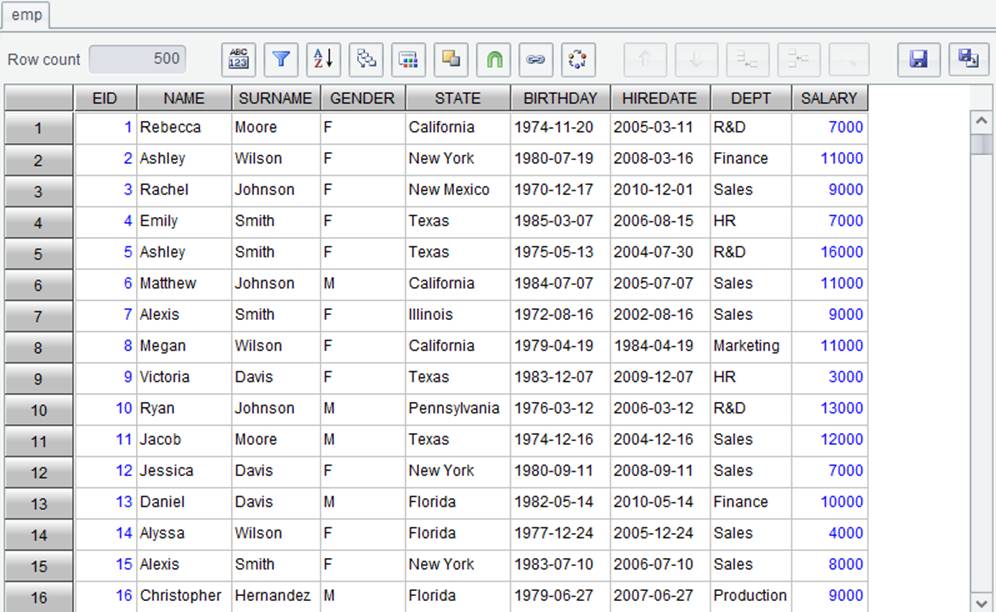The width and height of the screenshot is (996, 612).
Task: Click the scrollbar down arrow
Action: [x=981, y=602]
